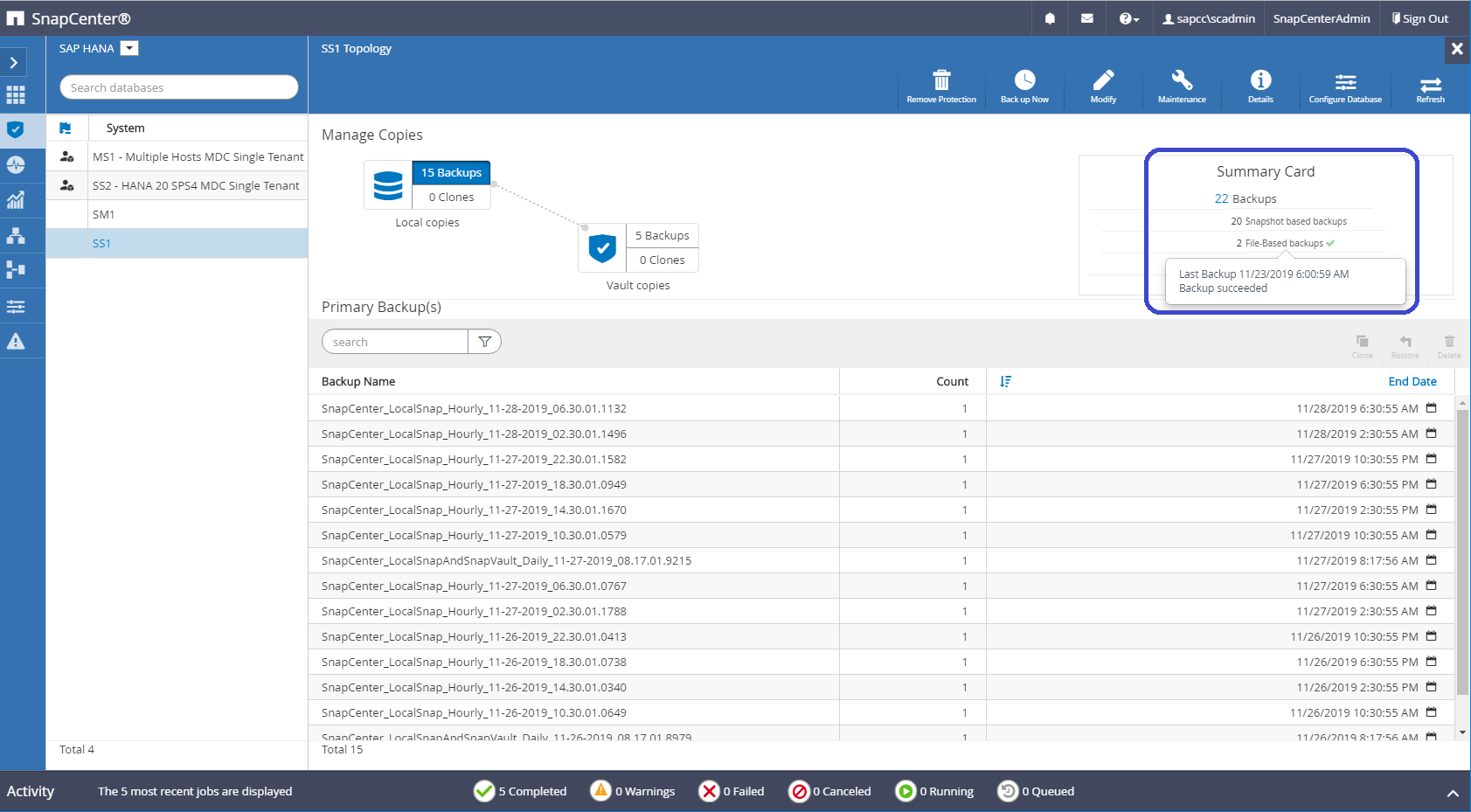
Task: Expand the left navigation sidebar
Action: click(x=14, y=63)
